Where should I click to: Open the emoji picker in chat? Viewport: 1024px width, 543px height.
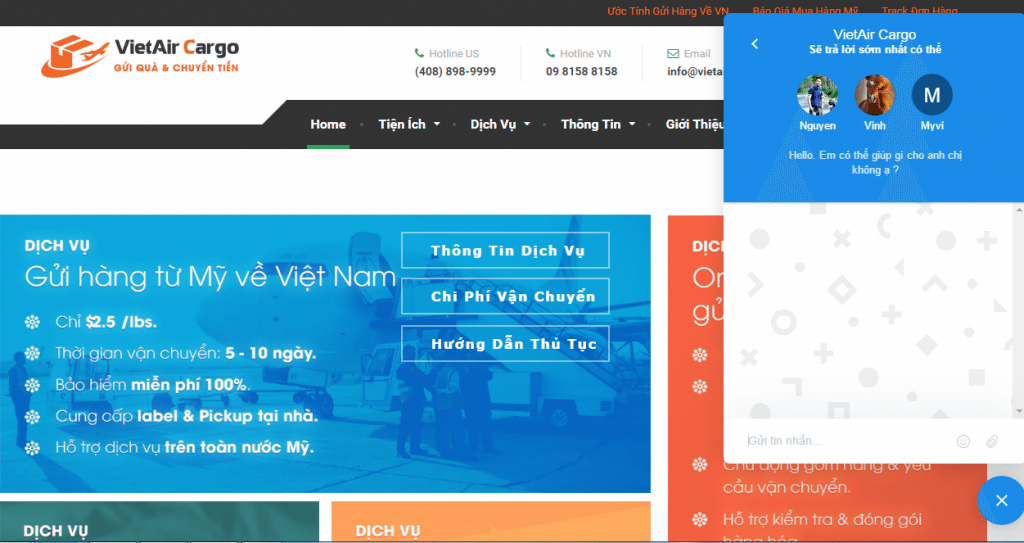click(x=963, y=441)
